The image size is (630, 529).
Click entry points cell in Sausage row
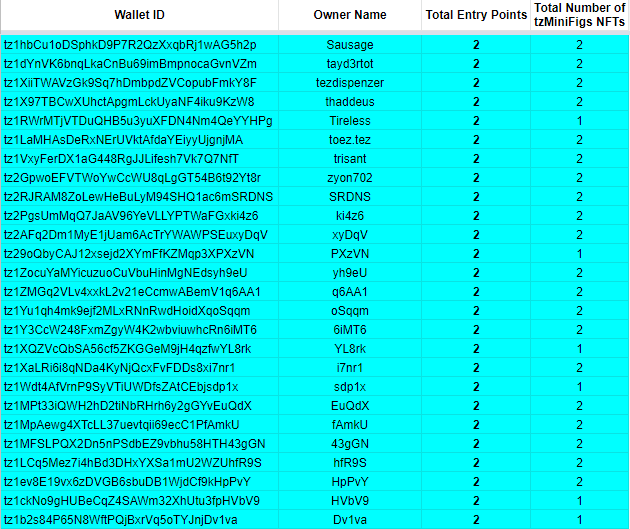[x=476, y=45]
